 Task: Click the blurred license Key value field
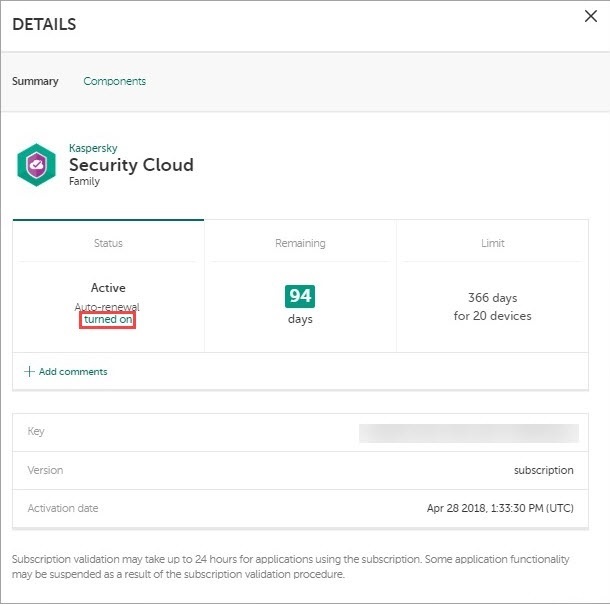click(468, 433)
